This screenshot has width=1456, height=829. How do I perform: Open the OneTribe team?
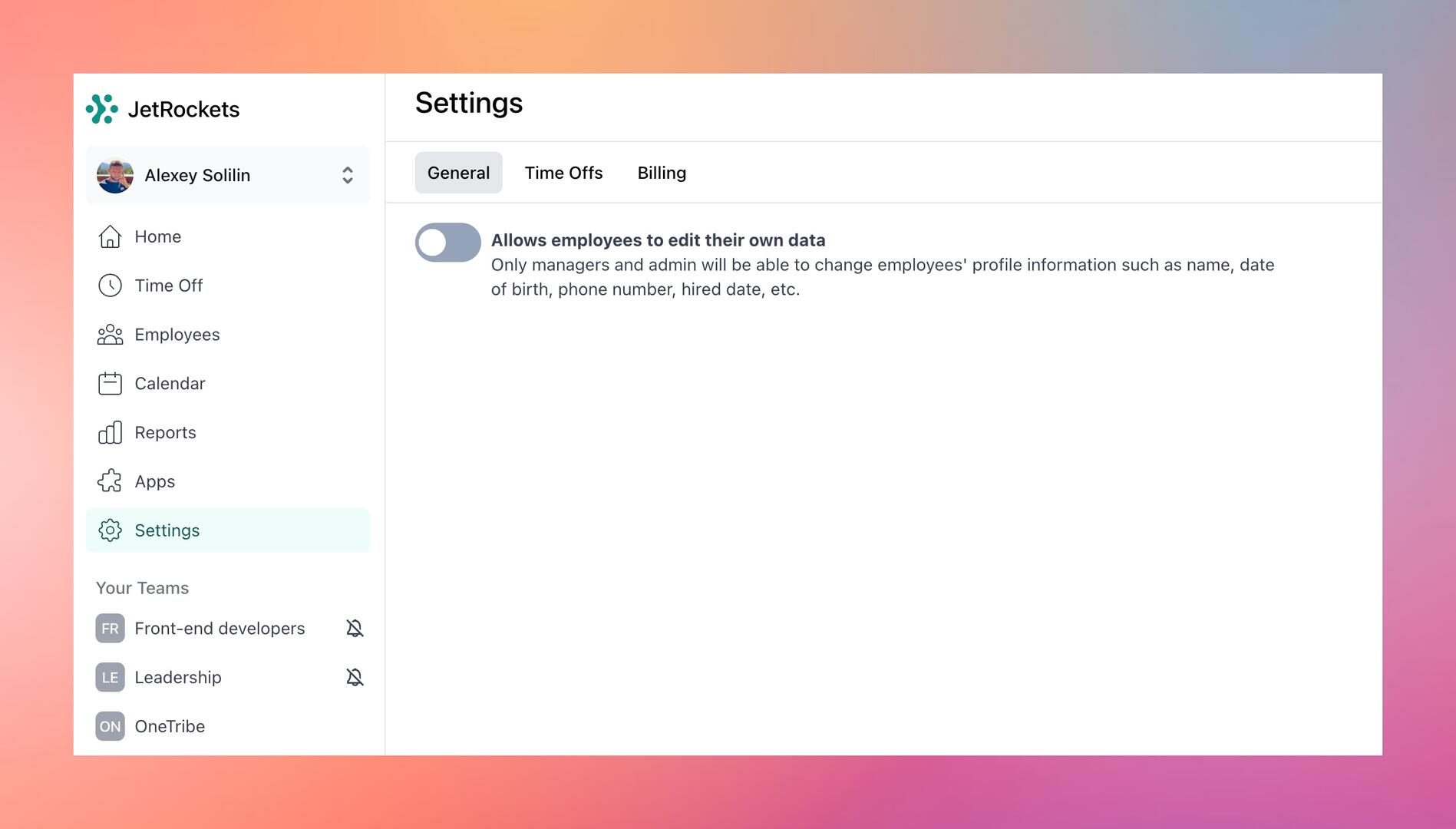coord(170,726)
